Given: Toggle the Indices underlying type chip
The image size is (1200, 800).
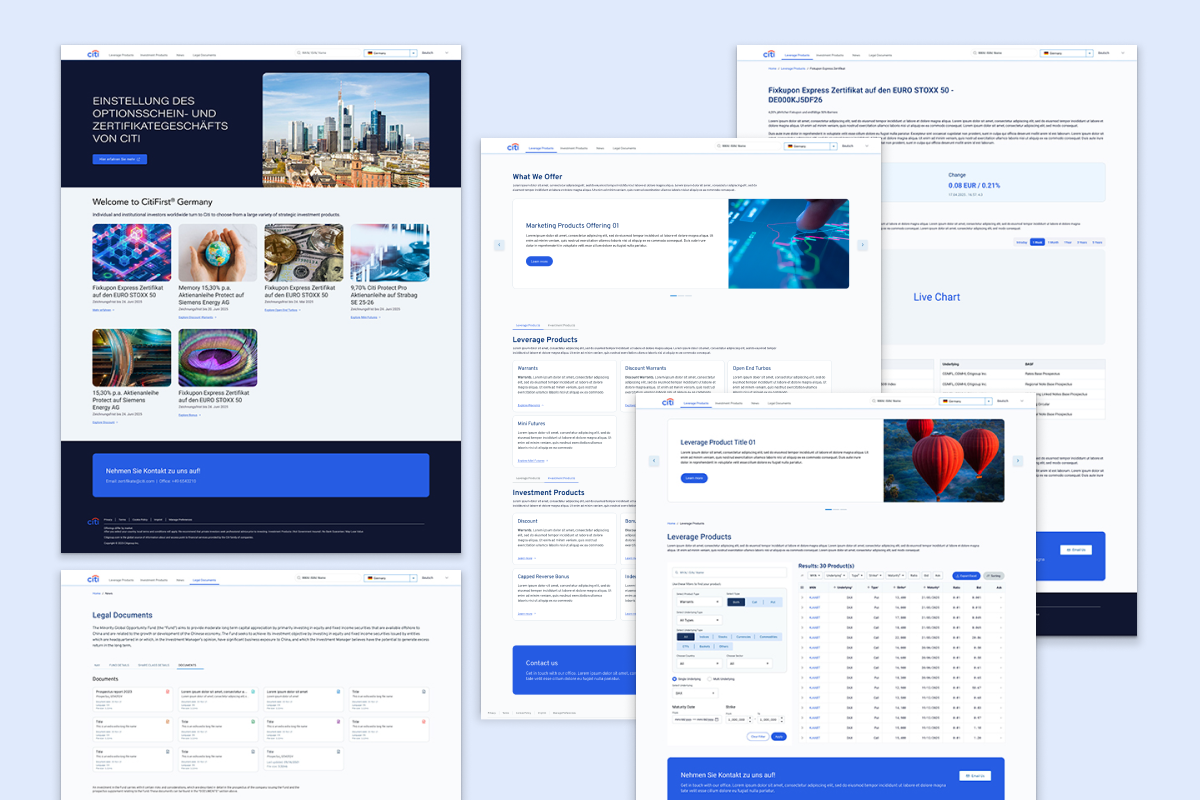Looking at the screenshot, I should click(704, 637).
